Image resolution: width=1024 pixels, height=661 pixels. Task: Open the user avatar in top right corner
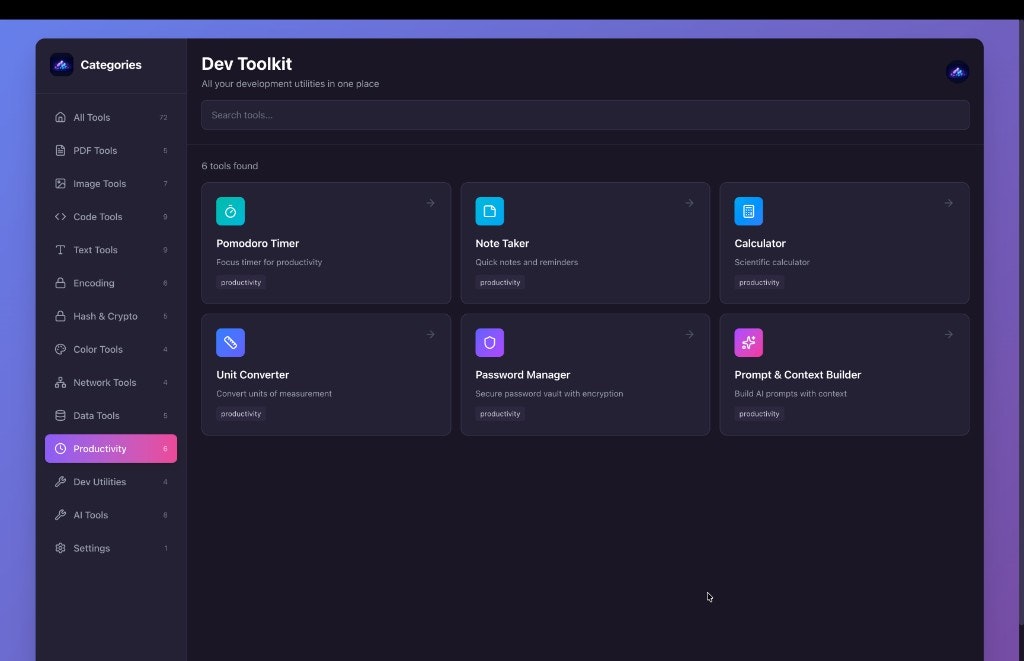click(x=957, y=71)
